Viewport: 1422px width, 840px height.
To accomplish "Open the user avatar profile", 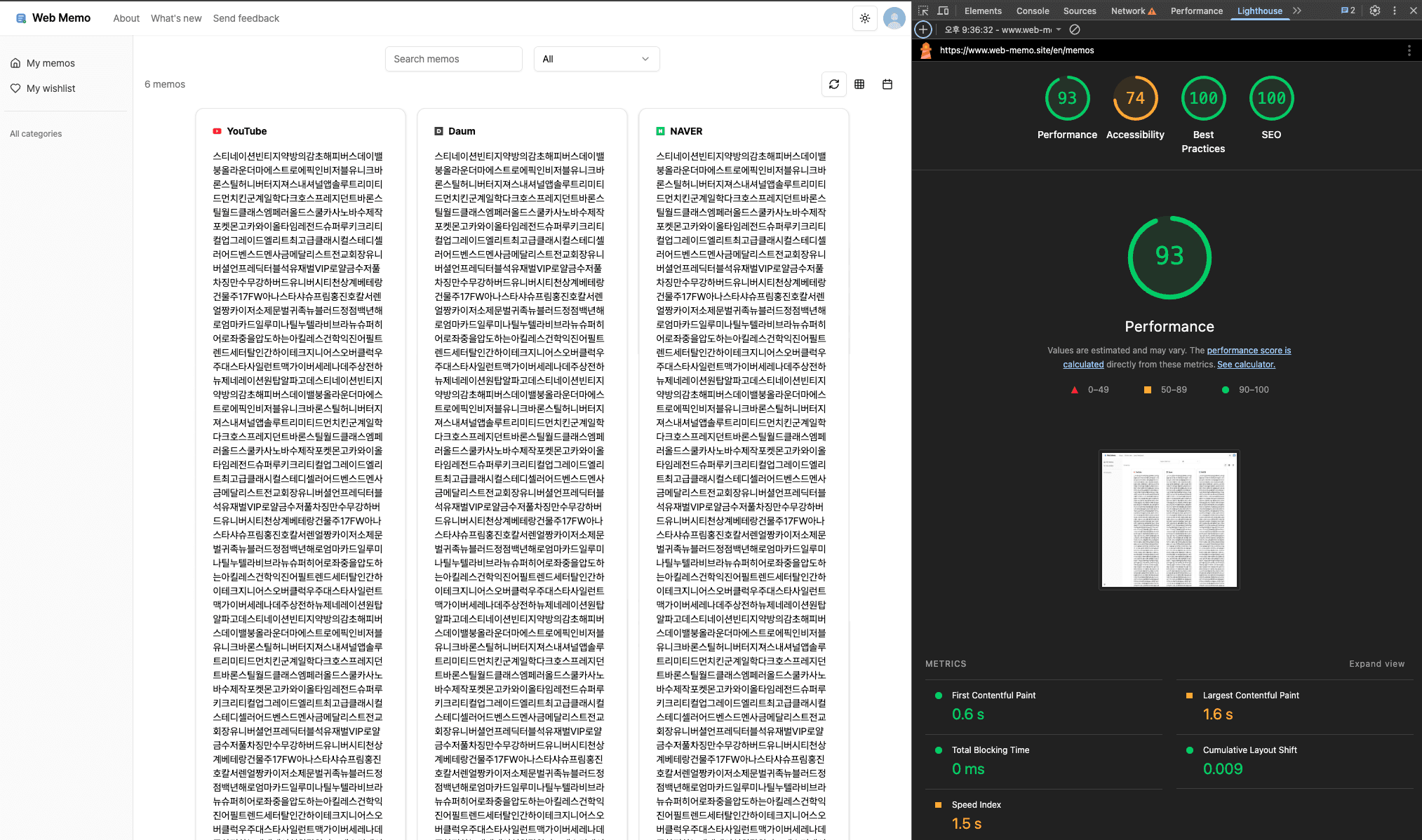I will pyautogui.click(x=894, y=18).
